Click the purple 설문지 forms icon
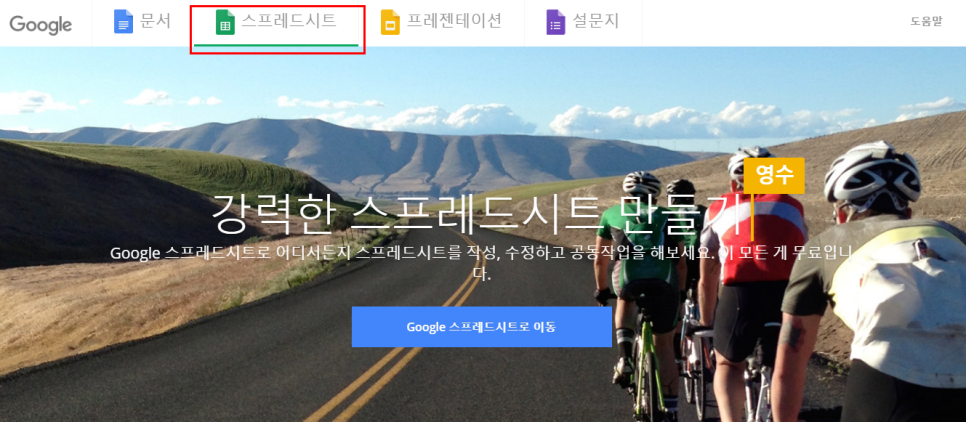Image resolution: width=966 pixels, height=422 pixels. pos(556,22)
